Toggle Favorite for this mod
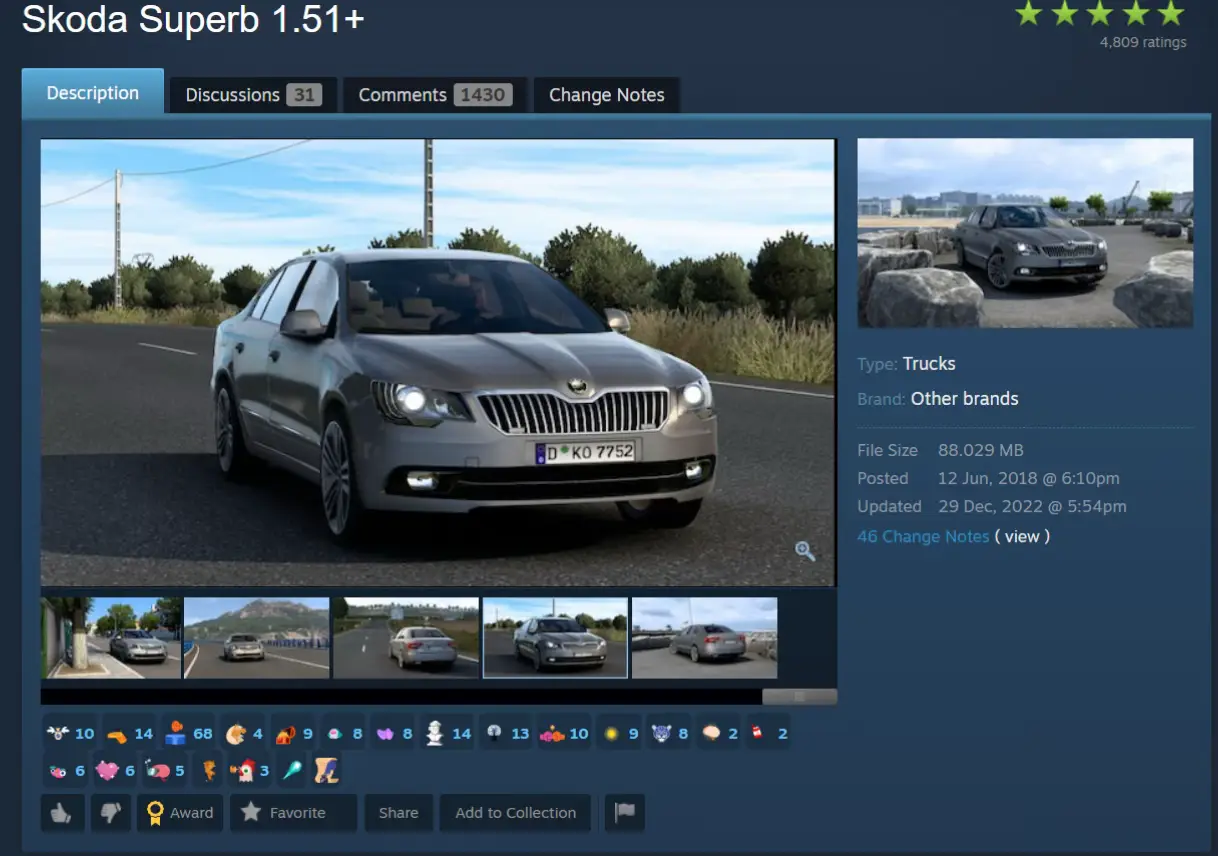This screenshot has height=856, width=1218. (x=293, y=813)
